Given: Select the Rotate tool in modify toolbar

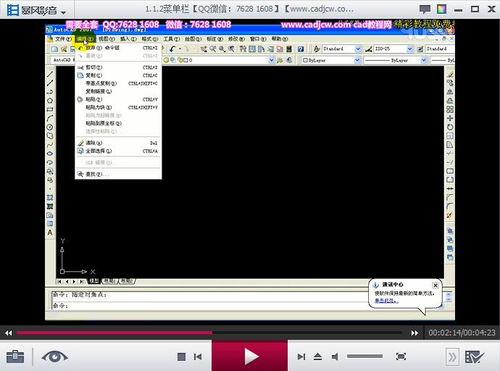Looking at the screenshot, I should pyautogui.click(x=450, y=127).
